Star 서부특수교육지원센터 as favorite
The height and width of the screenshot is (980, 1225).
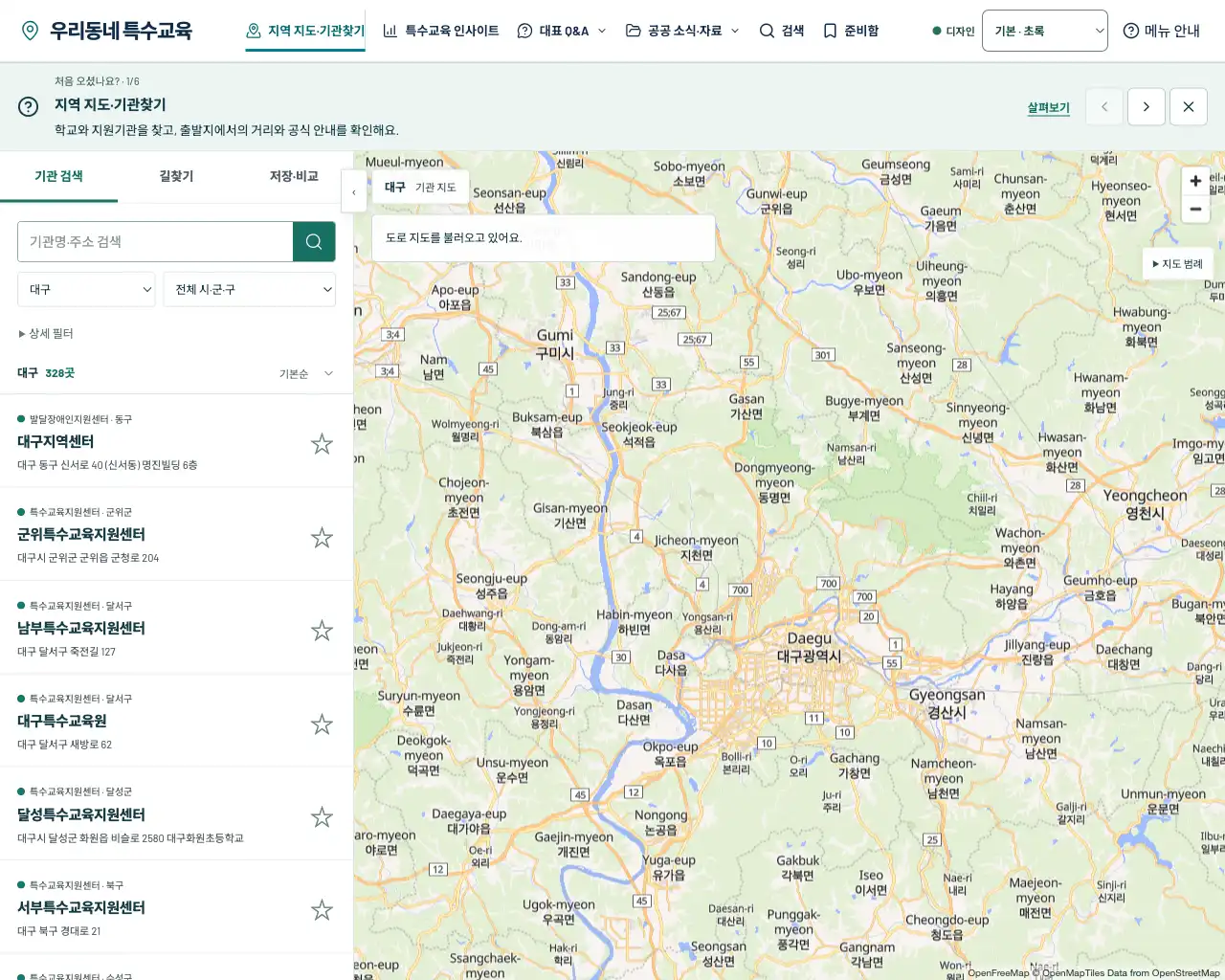322,910
